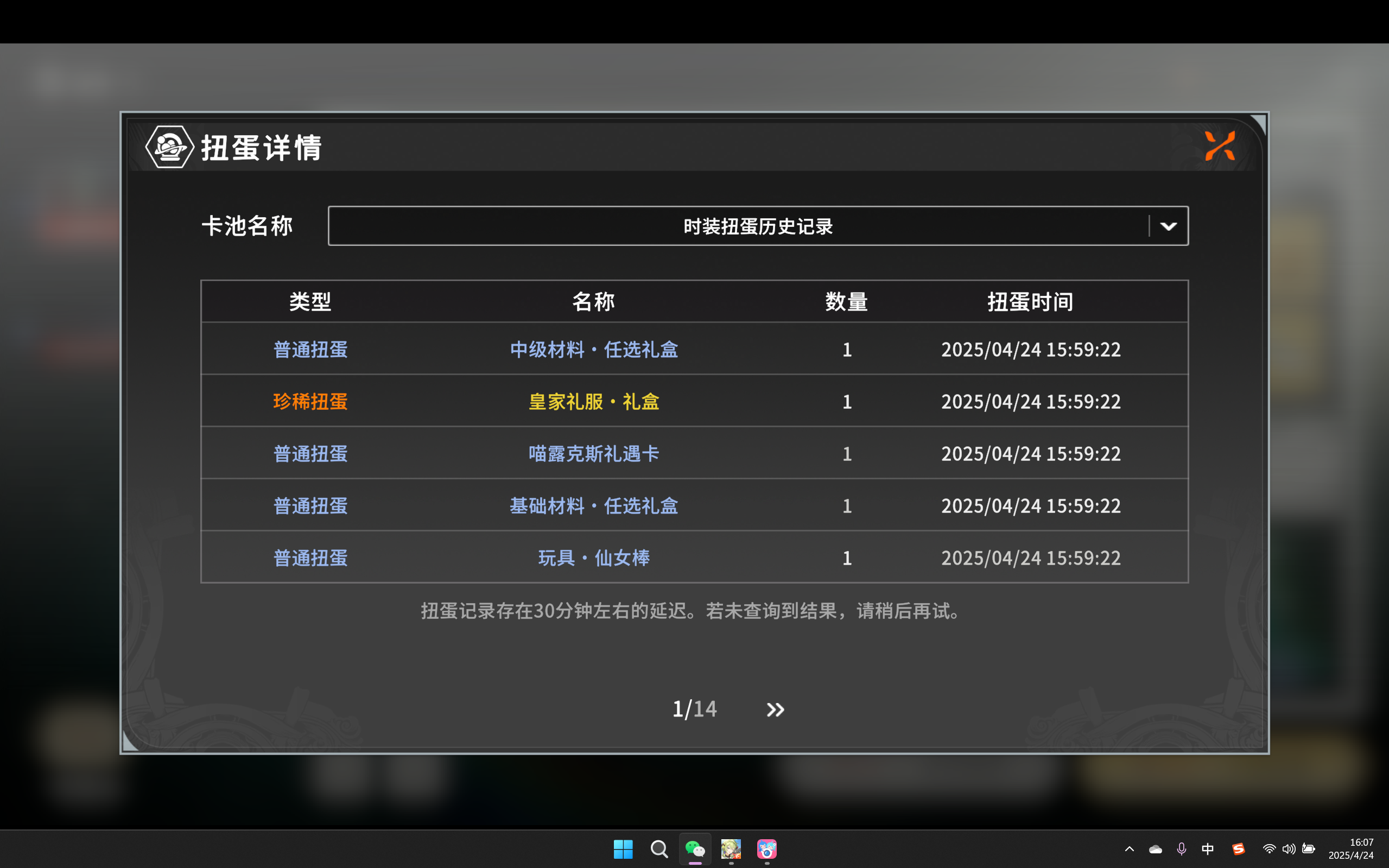The height and width of the screenshot is (868, 1389).
Task: Select the 中级材料·任选礼盒 item name
Action: [x=594, y=349]
